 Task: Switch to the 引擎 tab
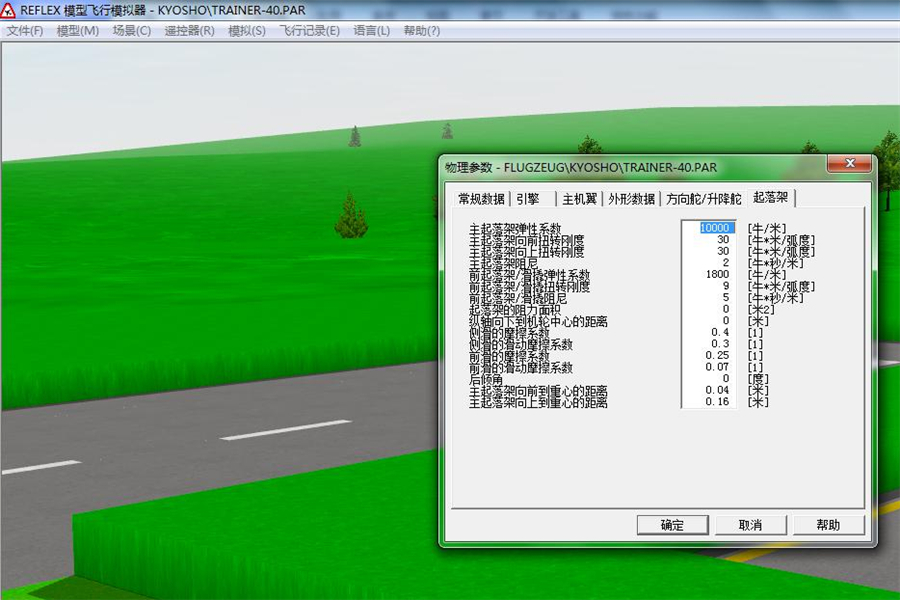528,198
